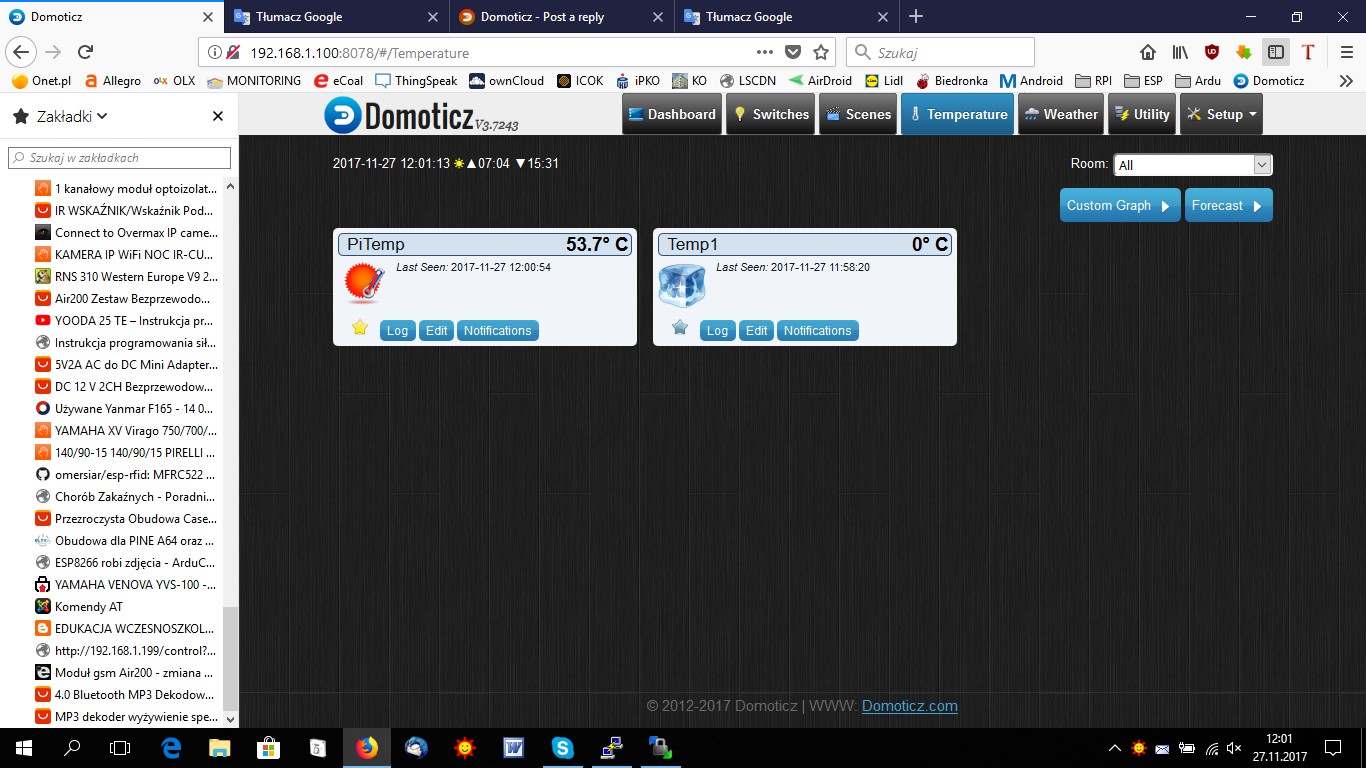Click the volume icon in system tray
Screen dimensions: 1366x768
click(x=1234, y=748)
